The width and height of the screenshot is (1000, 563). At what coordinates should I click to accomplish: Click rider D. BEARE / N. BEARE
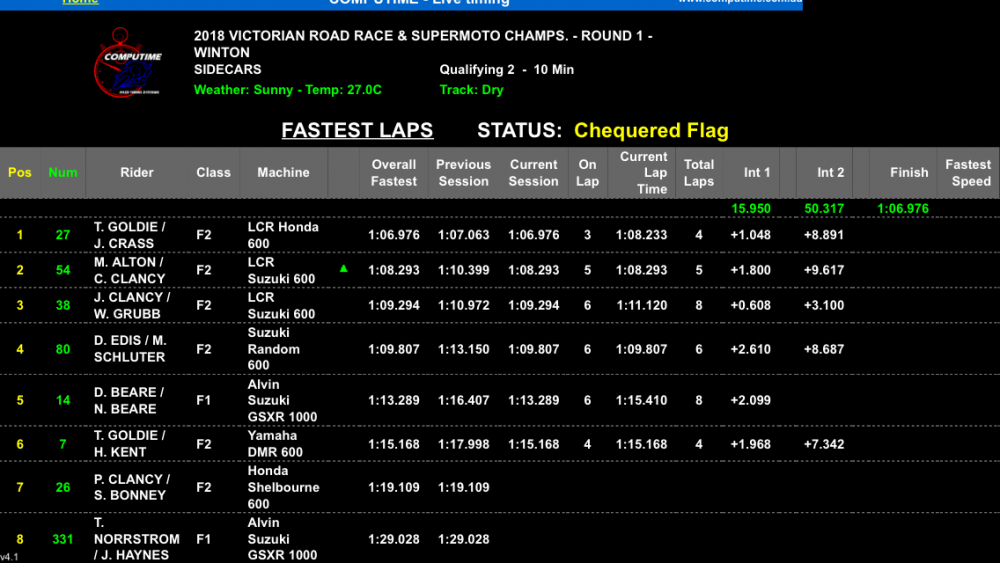(129, 400)
